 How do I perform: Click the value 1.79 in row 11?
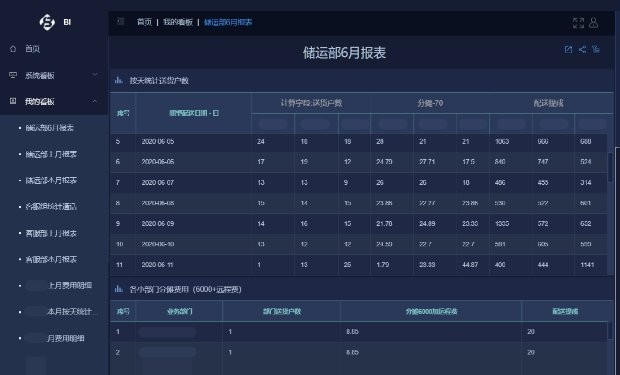383,265
